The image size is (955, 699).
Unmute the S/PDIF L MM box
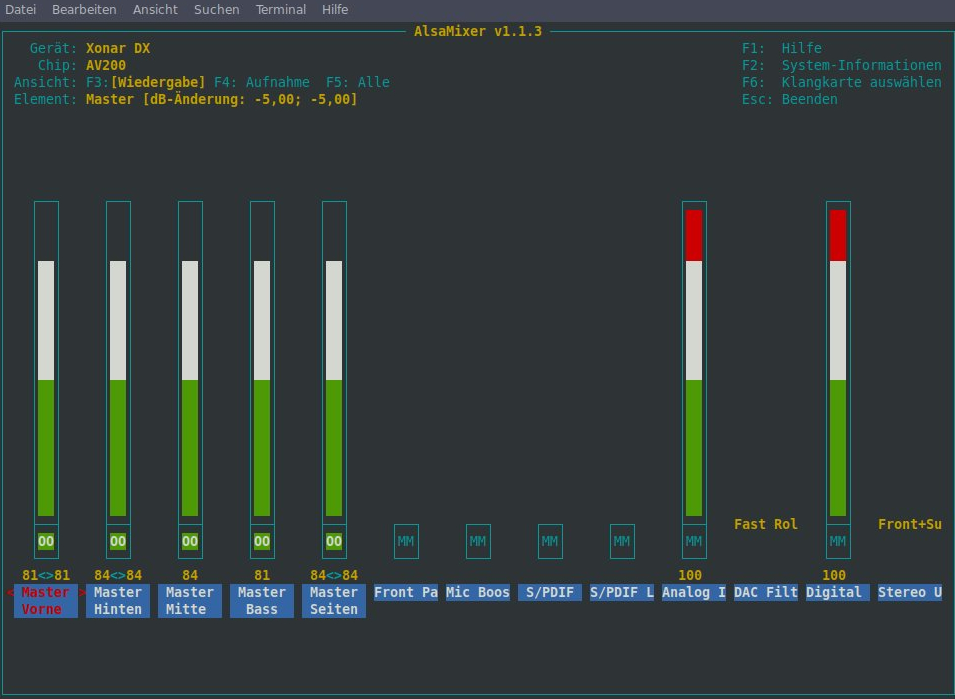coord(622,541)
